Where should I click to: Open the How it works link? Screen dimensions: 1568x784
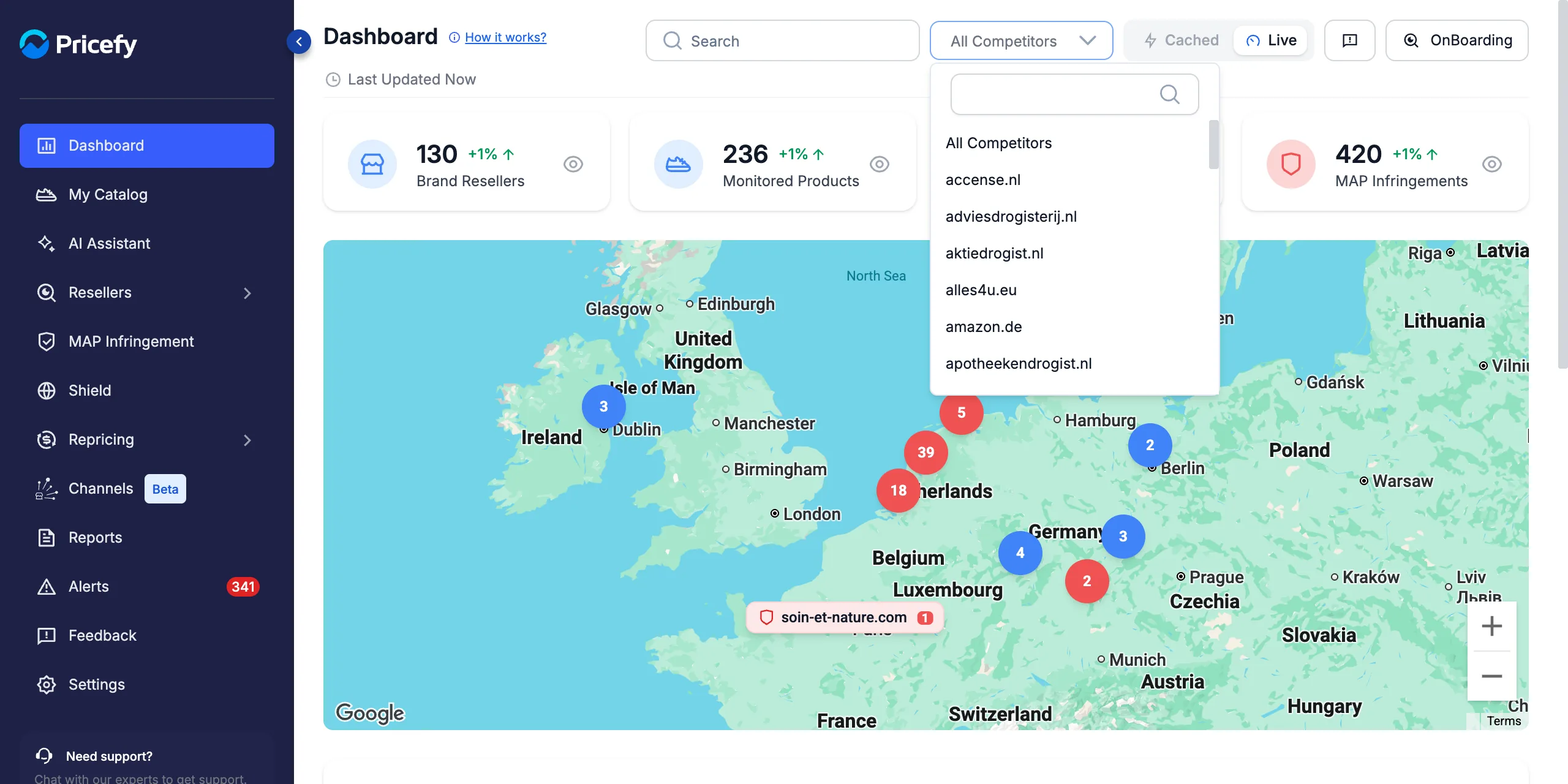[x=505, y=37]
